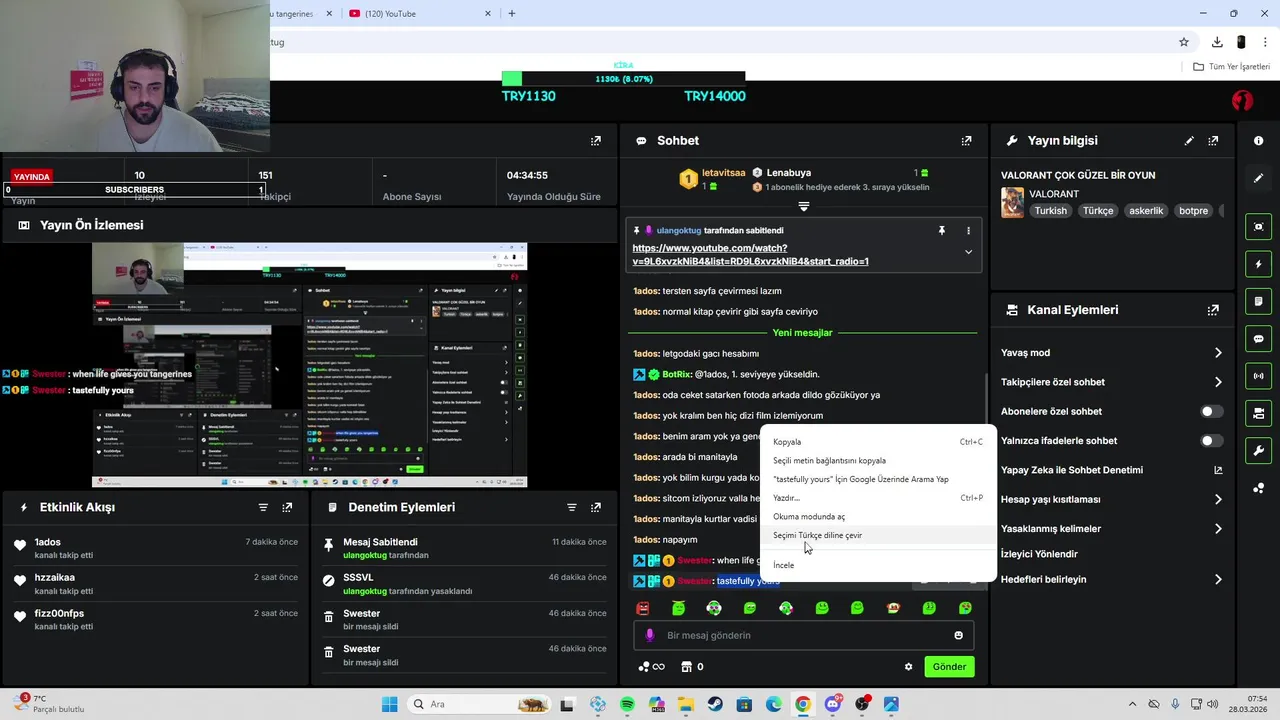Toggle the broadcast signal icon in the sidebar

coord(1258,376)
